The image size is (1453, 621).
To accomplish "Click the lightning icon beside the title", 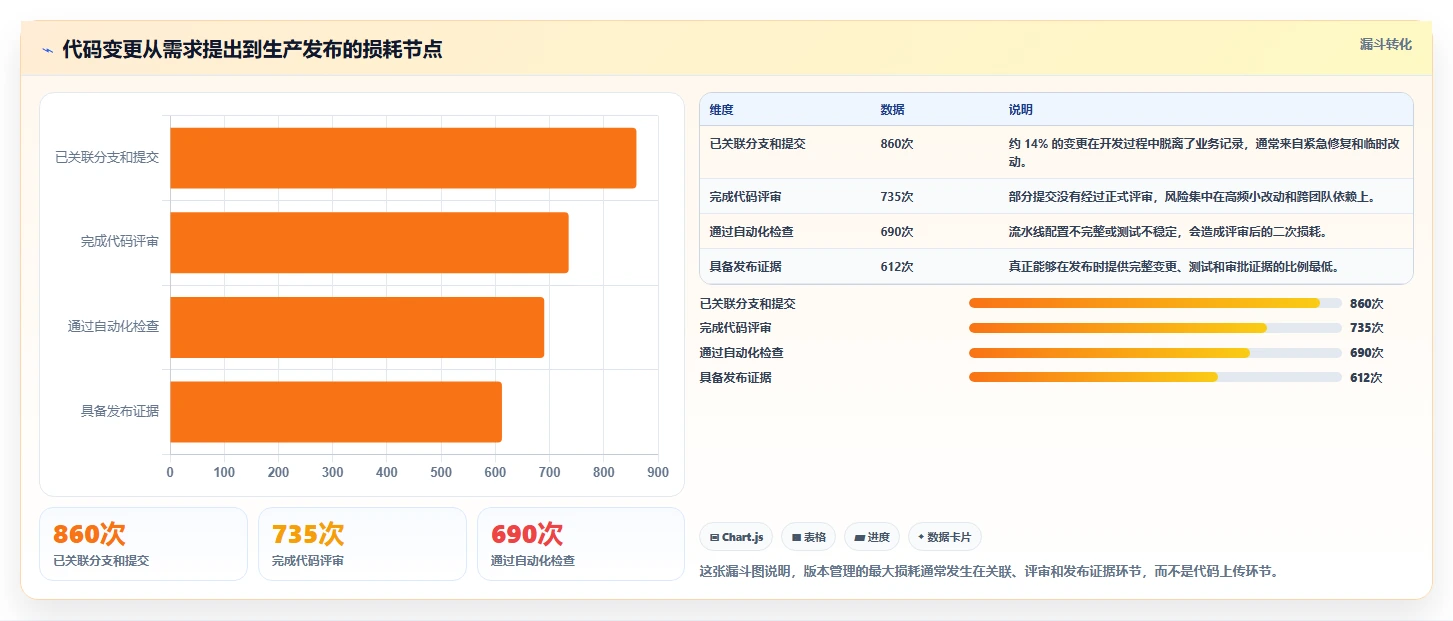I will [47, 50].
